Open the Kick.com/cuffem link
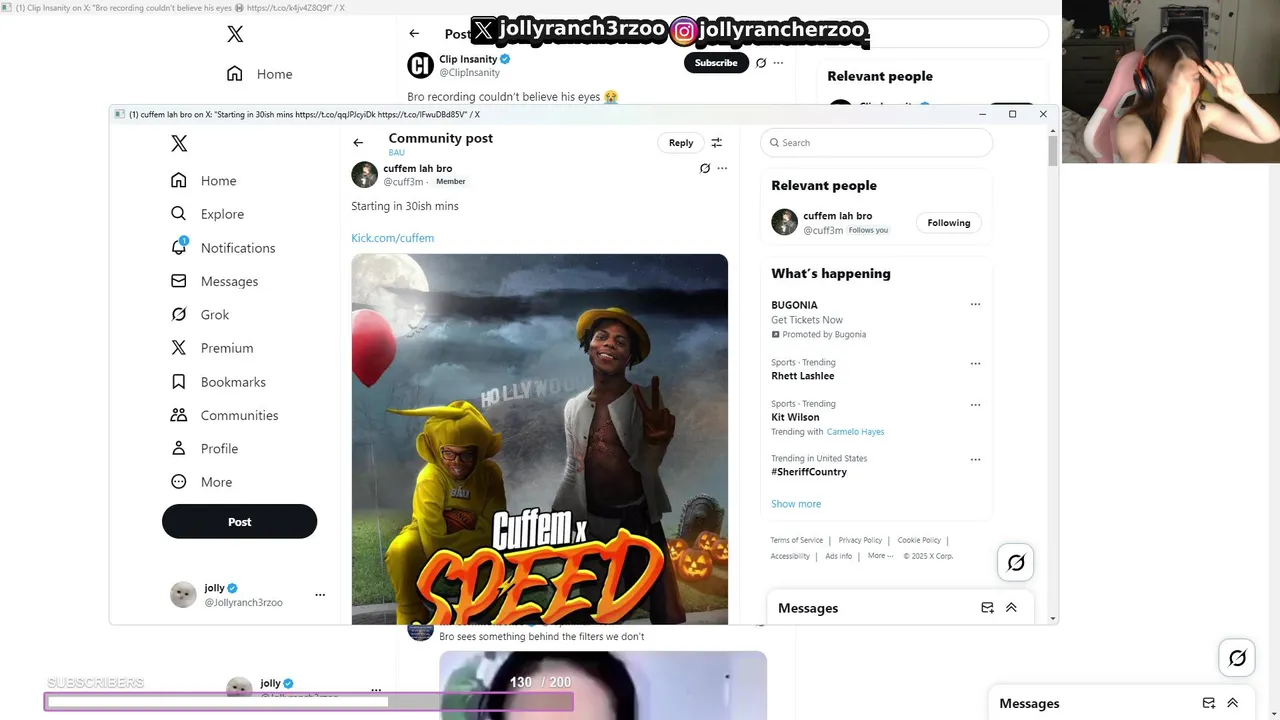The width and height of the screenshot is (1280, 720). point(392,238)
